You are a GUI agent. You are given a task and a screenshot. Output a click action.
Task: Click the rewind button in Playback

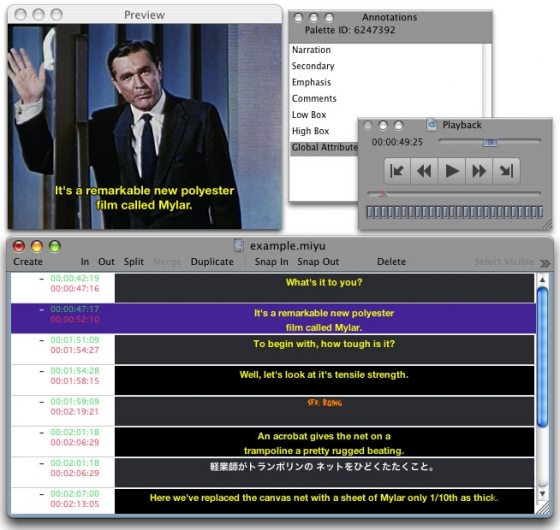424,171
